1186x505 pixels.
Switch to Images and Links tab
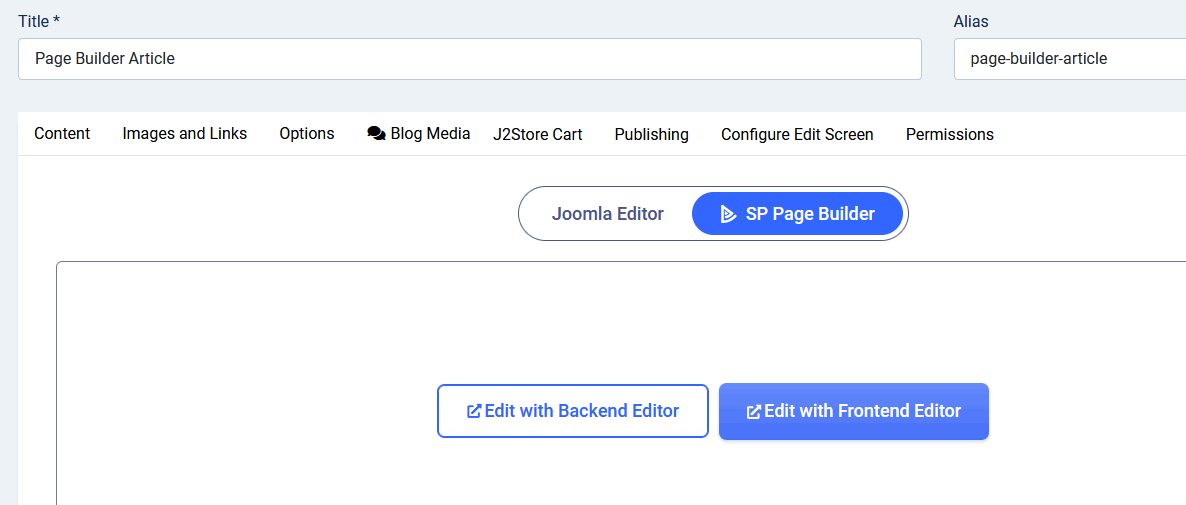[x=184, y=134]
